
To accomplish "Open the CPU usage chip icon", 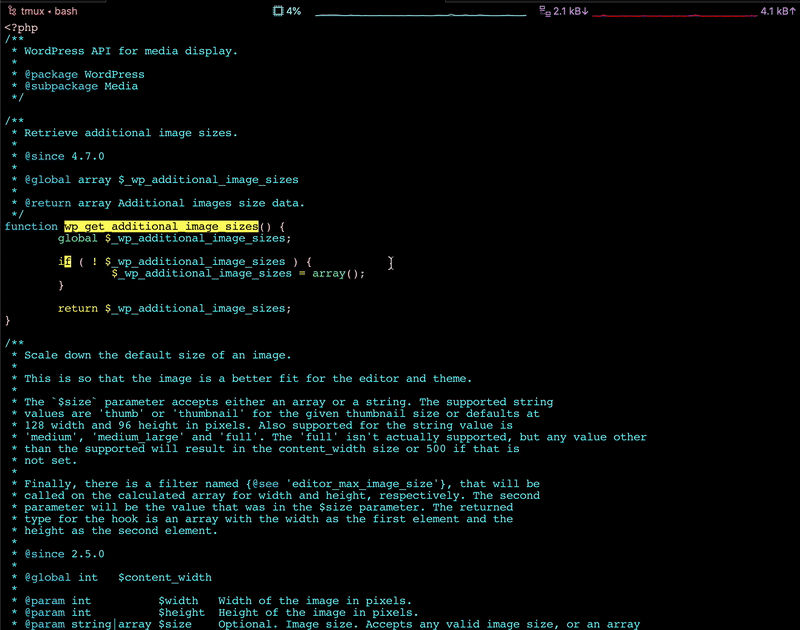I will coord(278,11).
